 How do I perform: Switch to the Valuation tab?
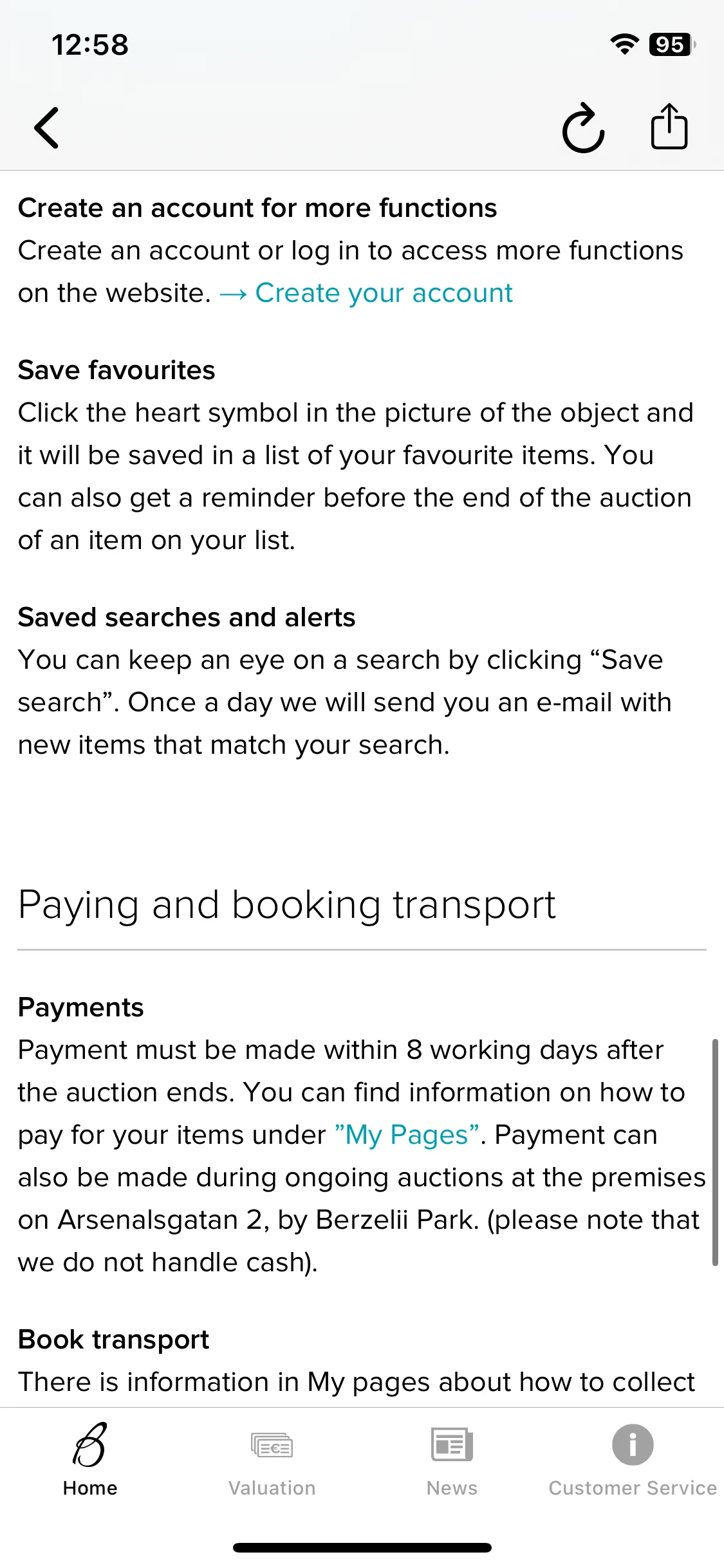tap(272, 1488)
